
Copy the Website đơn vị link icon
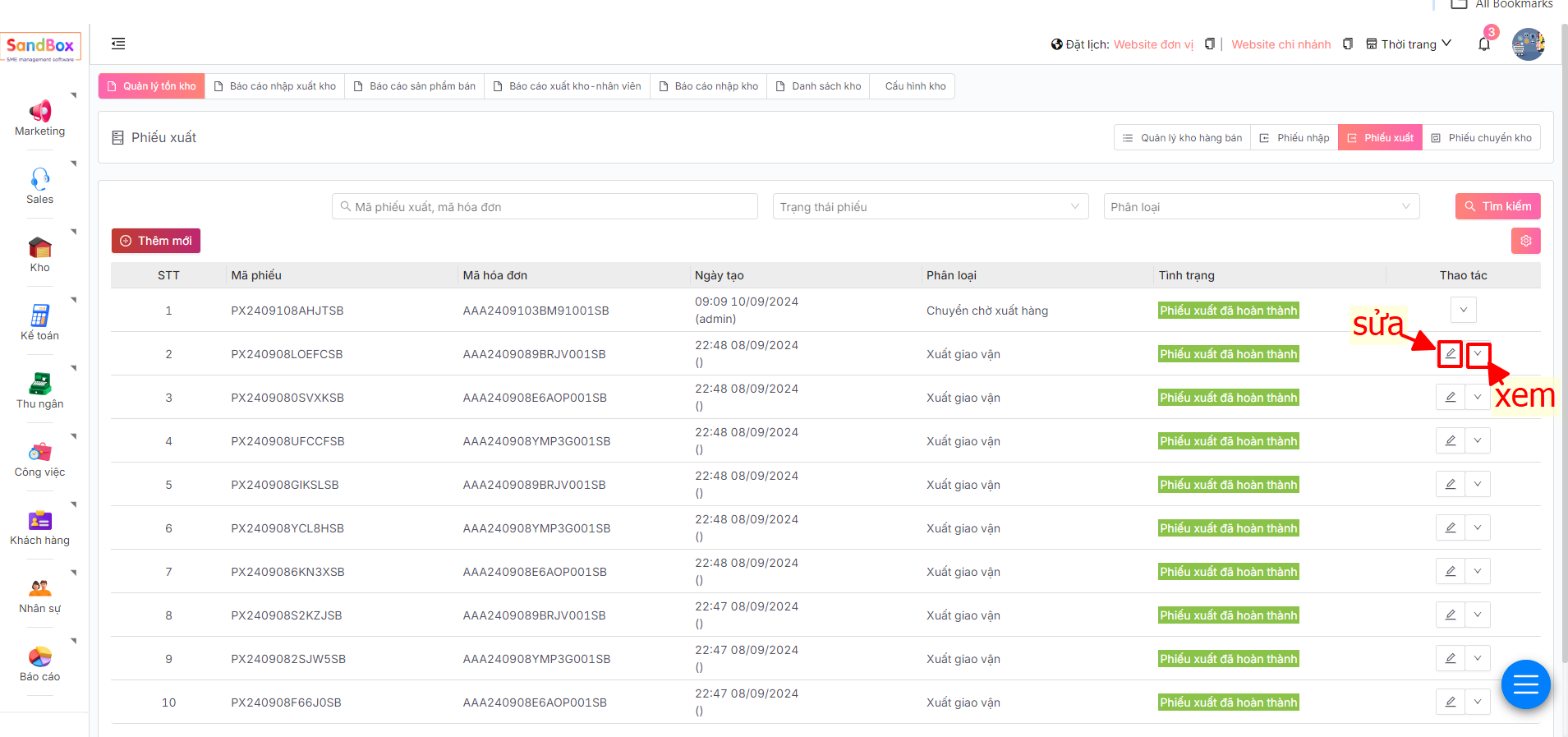(x=1209, y=44)
